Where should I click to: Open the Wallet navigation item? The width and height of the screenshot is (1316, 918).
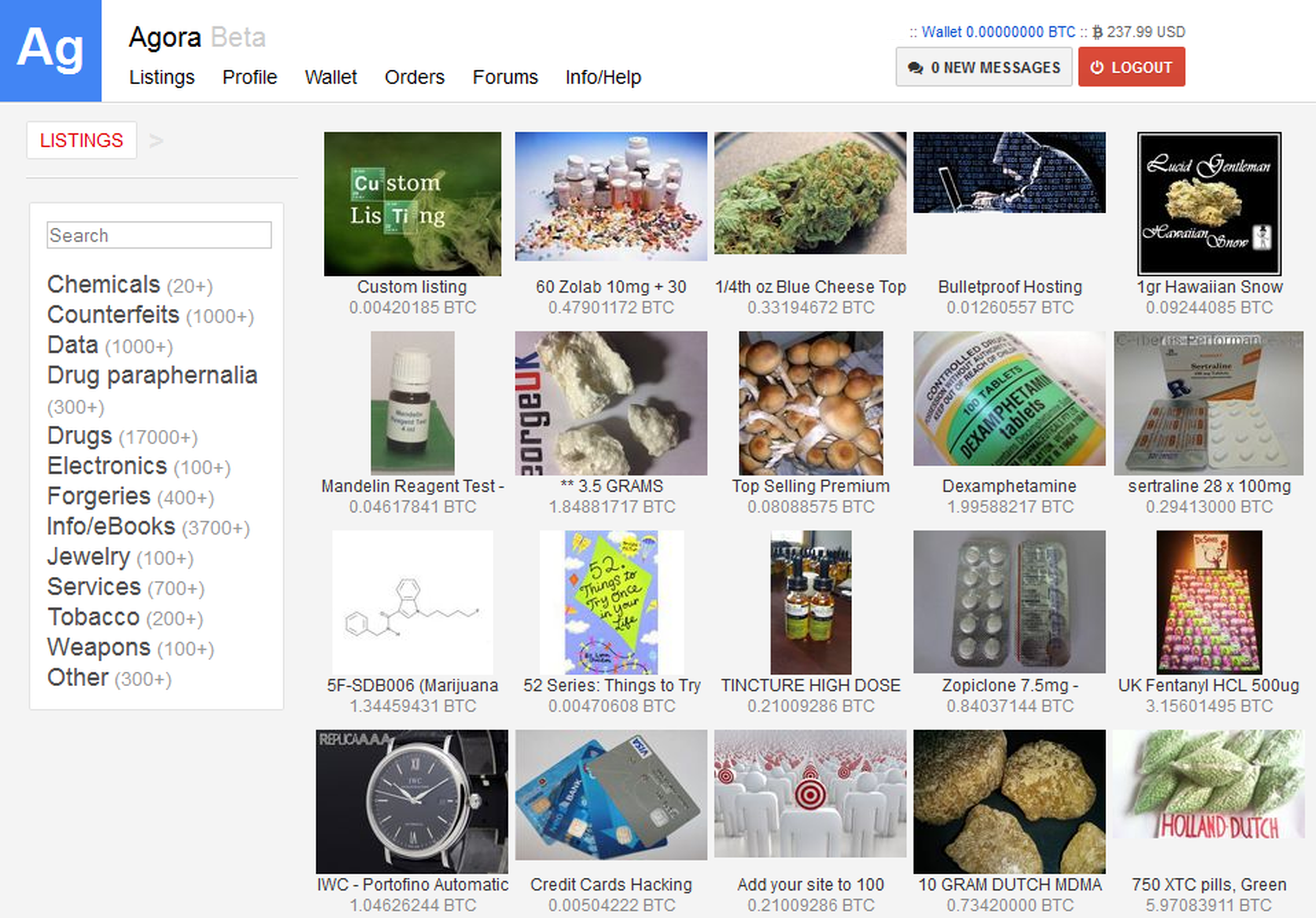[x=331, y=77]
